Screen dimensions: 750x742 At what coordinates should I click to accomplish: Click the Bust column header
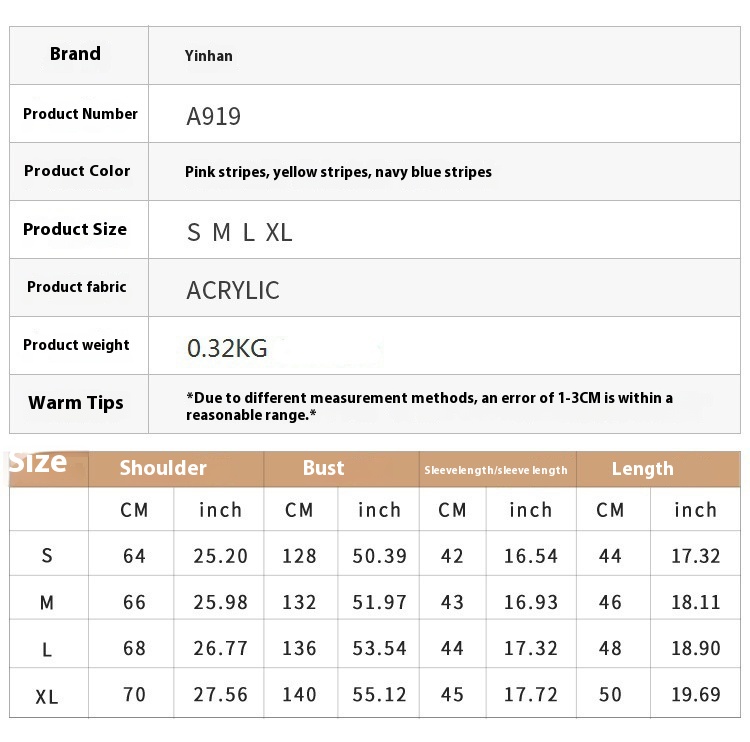[323, 468]
